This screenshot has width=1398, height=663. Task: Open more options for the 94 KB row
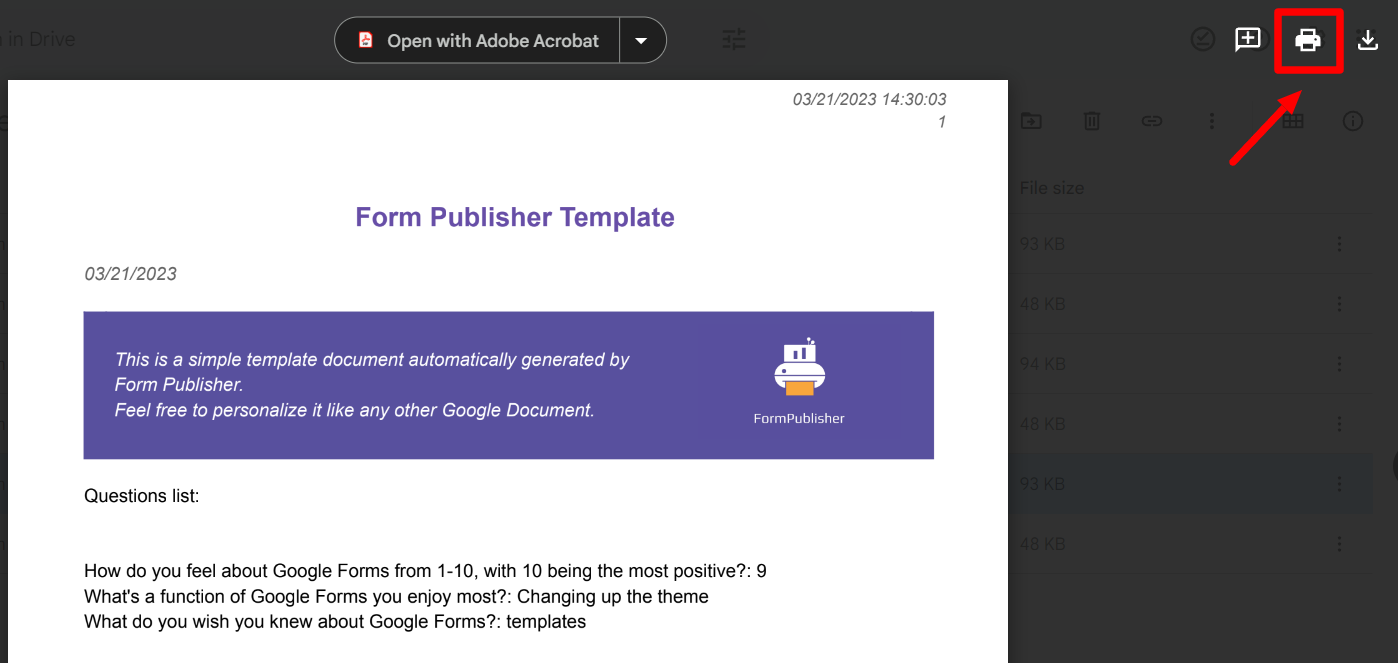[x=1339, y=364]
